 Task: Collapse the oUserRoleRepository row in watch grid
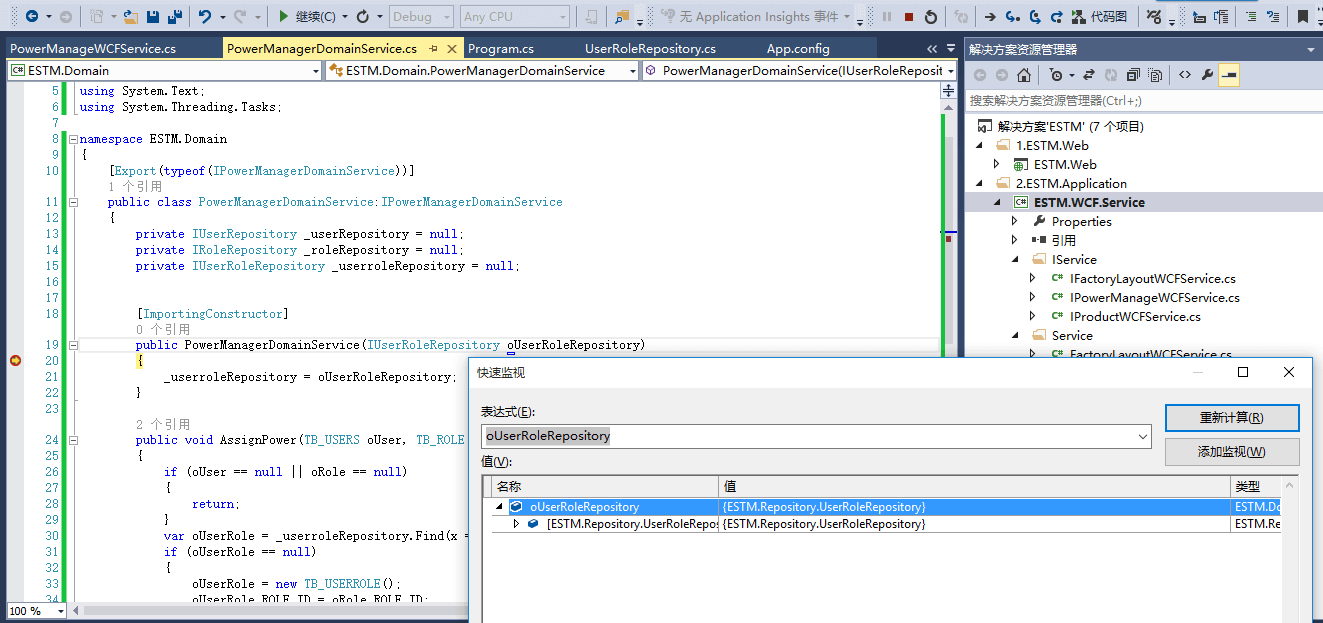499,507
